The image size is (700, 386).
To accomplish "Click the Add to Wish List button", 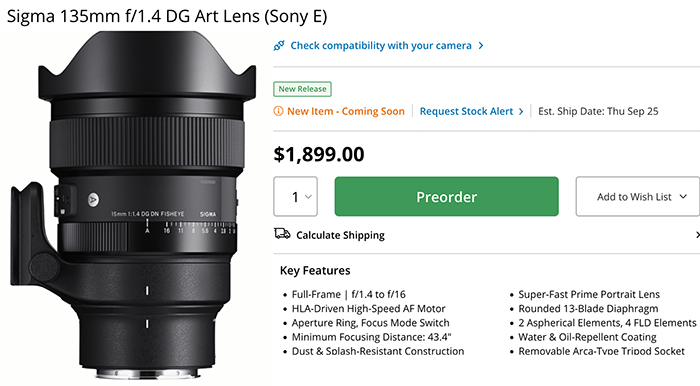I will click(638, 196).
